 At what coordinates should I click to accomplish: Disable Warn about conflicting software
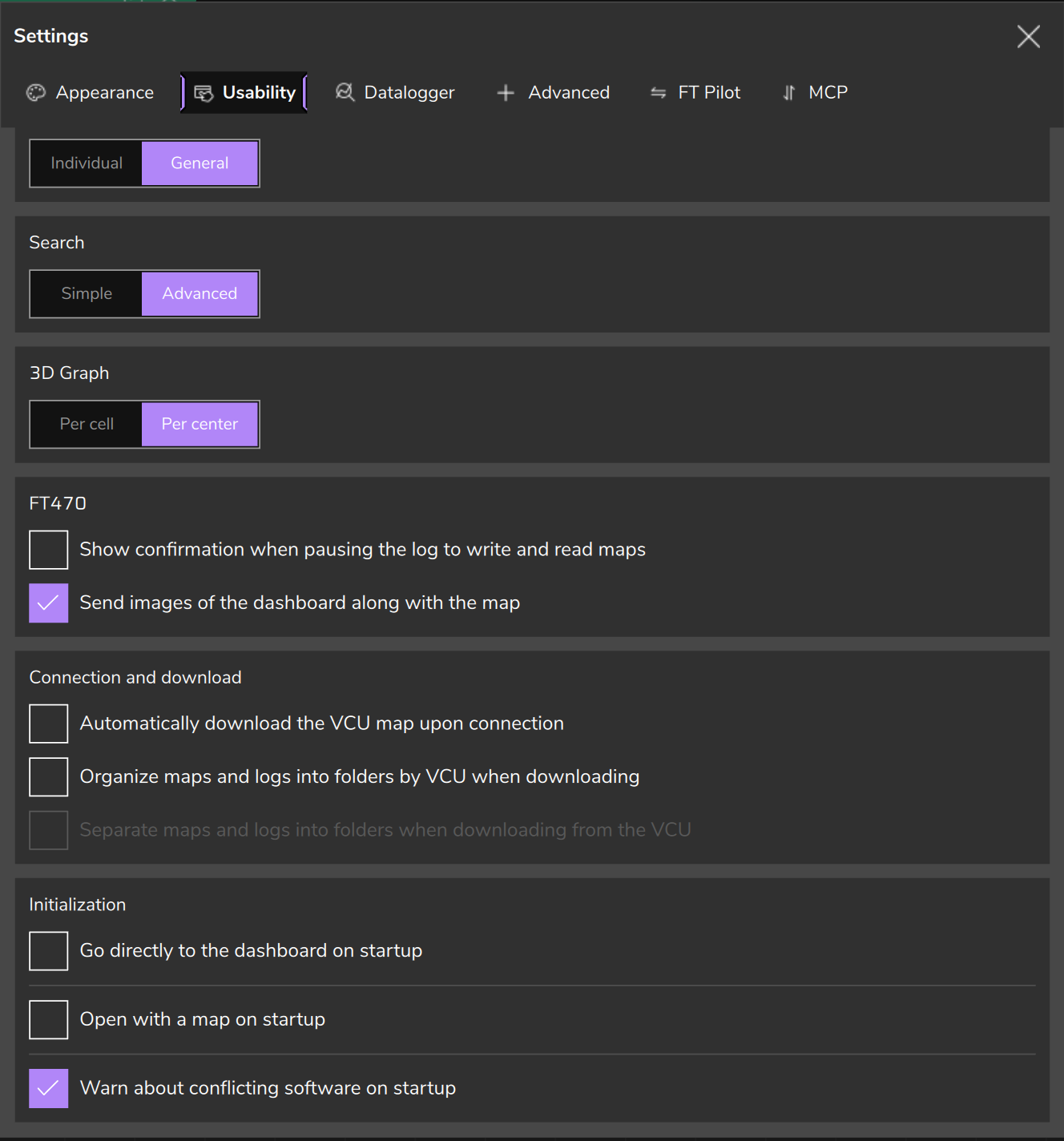coord(49,1089)
